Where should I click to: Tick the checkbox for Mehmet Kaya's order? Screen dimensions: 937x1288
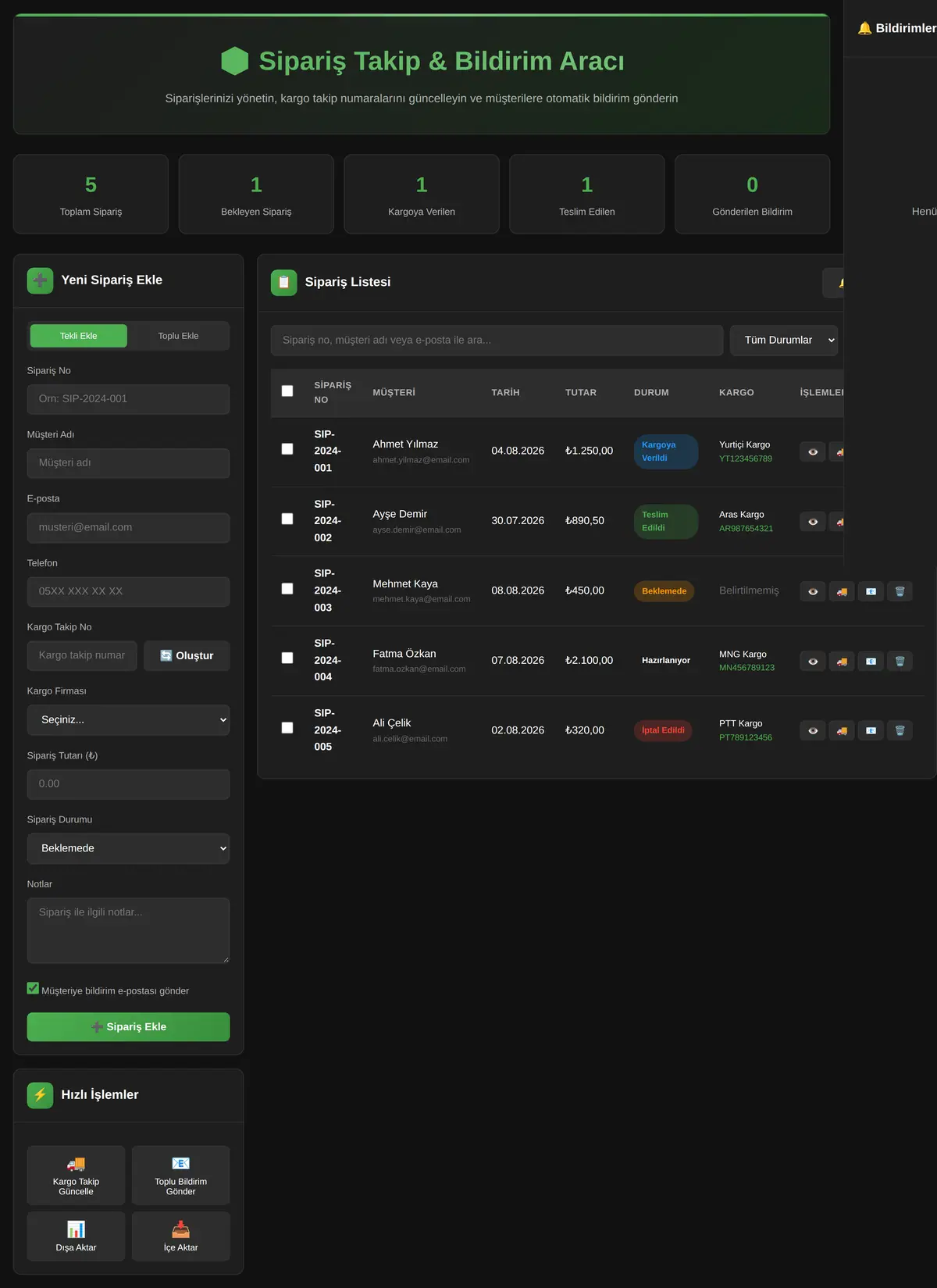[x=287, y=588]
